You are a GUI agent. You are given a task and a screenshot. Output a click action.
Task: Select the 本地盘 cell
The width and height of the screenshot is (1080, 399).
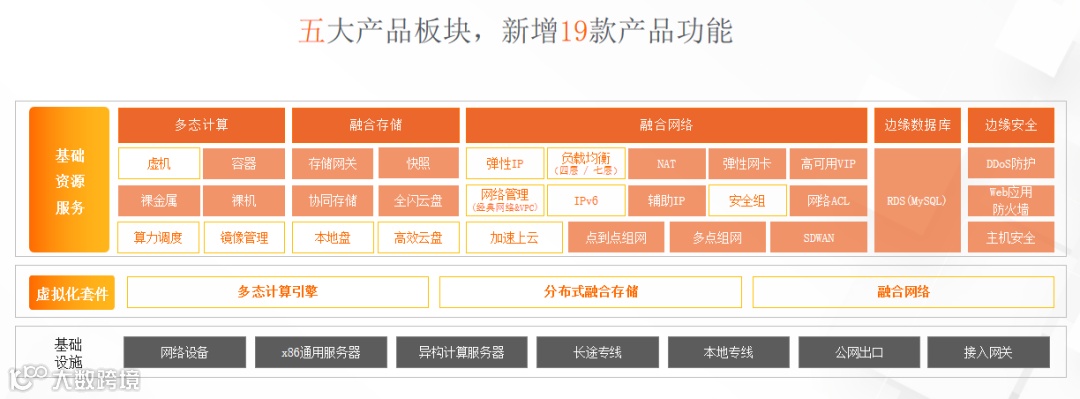coord(333,238)
